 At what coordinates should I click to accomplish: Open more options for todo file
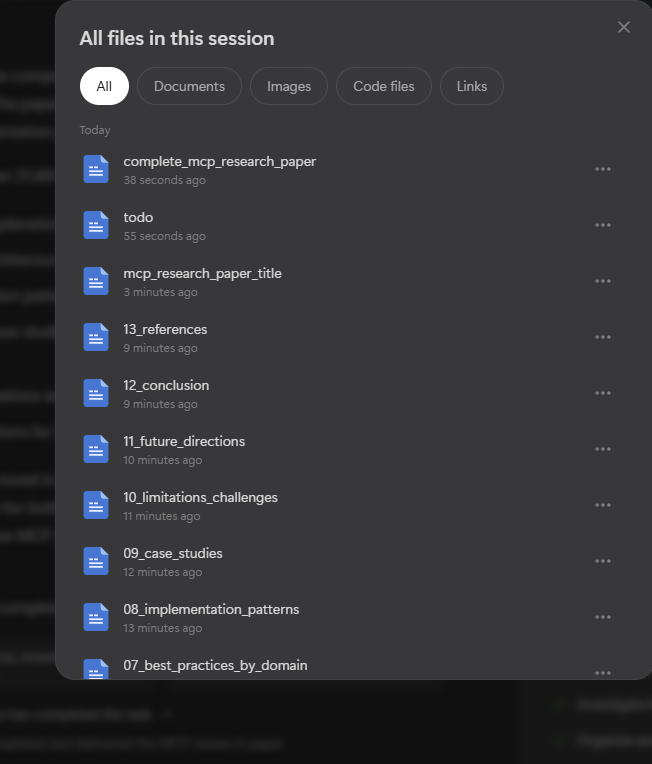[x=603, y=225]
